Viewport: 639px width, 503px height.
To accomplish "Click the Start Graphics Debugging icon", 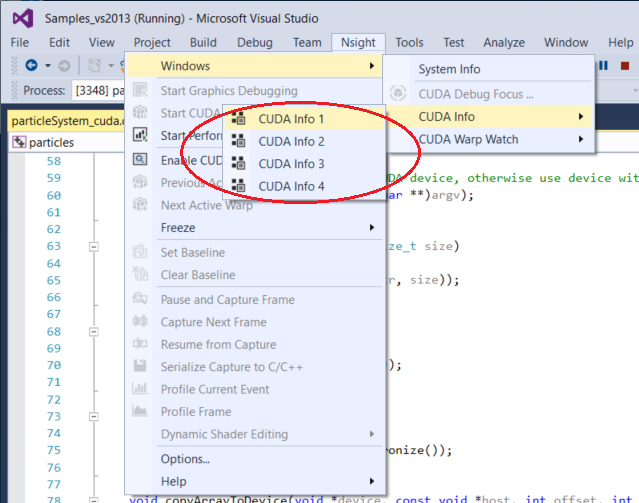I will pos(140,90).
